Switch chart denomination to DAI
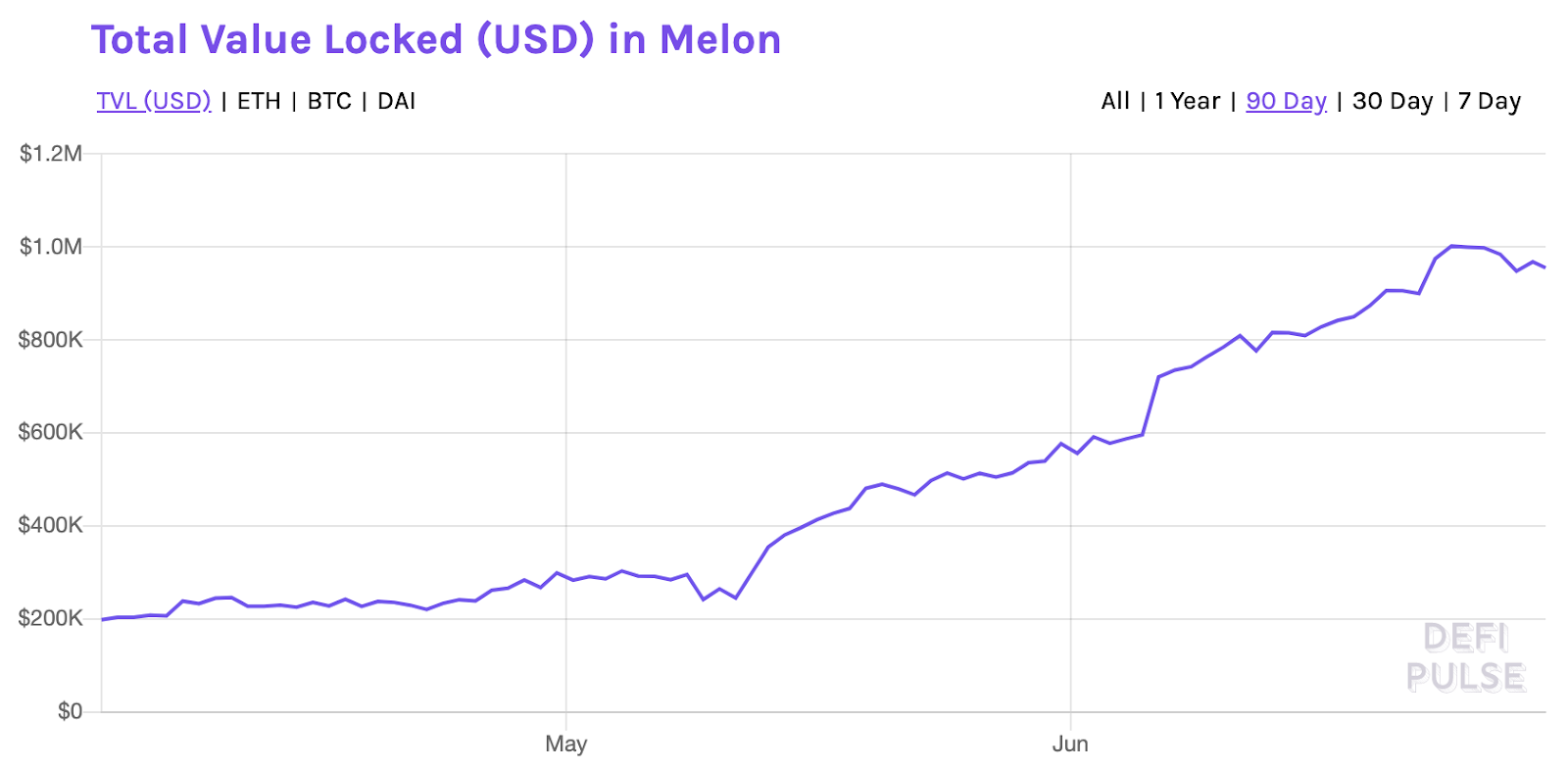1568x769 pixels. pos(395,101)
